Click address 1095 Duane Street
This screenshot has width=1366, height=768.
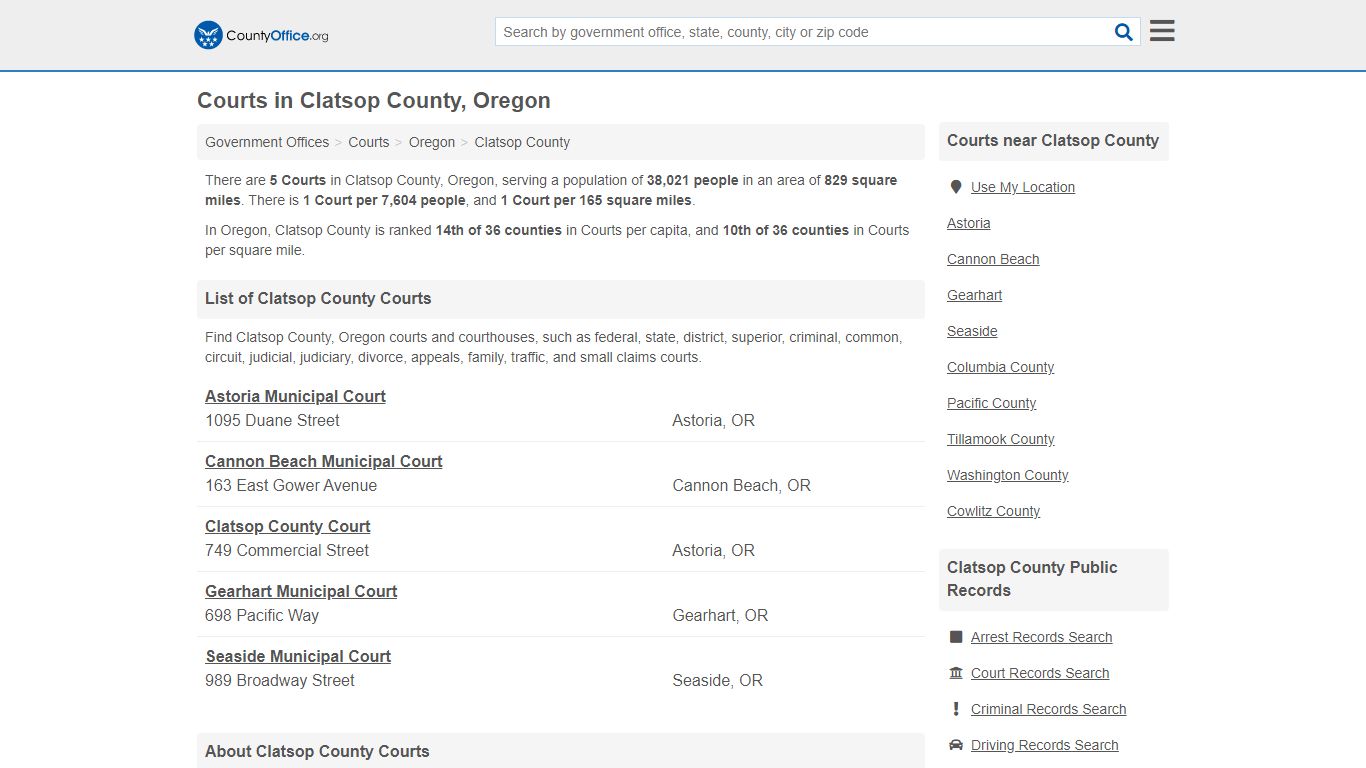click(272, 421)
